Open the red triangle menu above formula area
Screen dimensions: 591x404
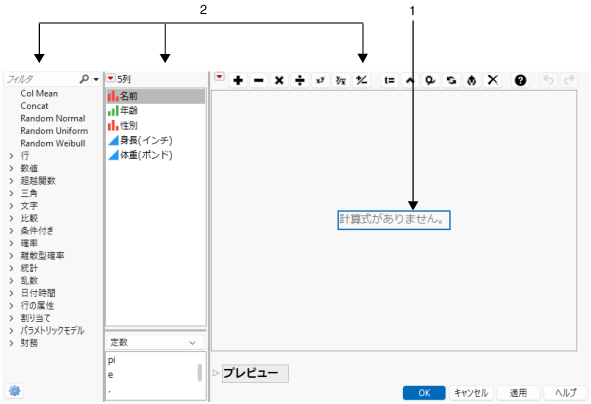(219, 77)
